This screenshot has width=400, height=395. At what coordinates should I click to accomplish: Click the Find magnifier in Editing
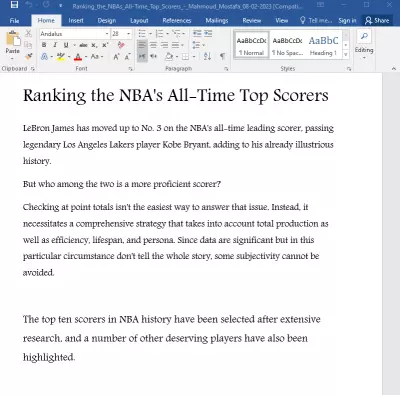pos(364,36)
